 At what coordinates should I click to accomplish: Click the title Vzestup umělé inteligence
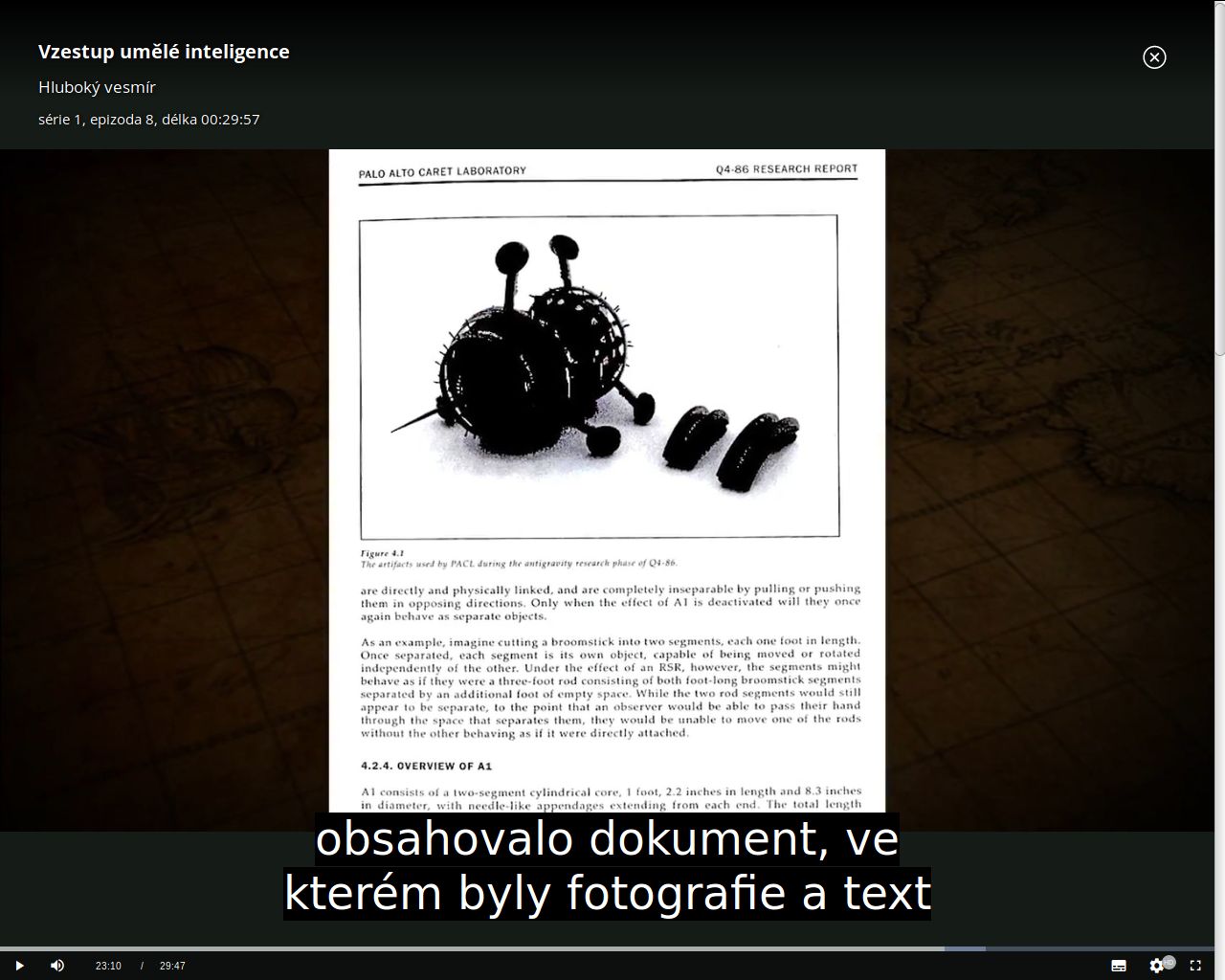pyautogui.click(x=164, y=52)
